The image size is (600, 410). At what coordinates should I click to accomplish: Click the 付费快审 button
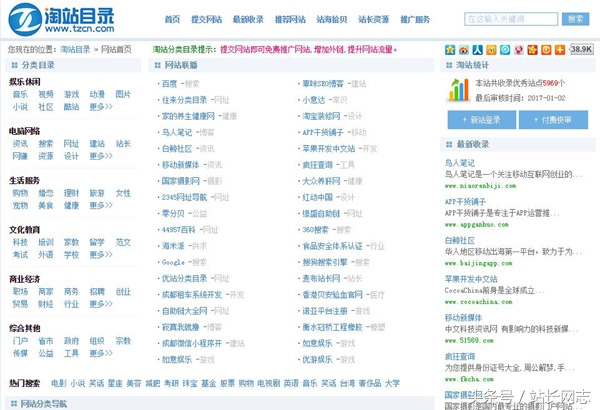coord(553,120)
